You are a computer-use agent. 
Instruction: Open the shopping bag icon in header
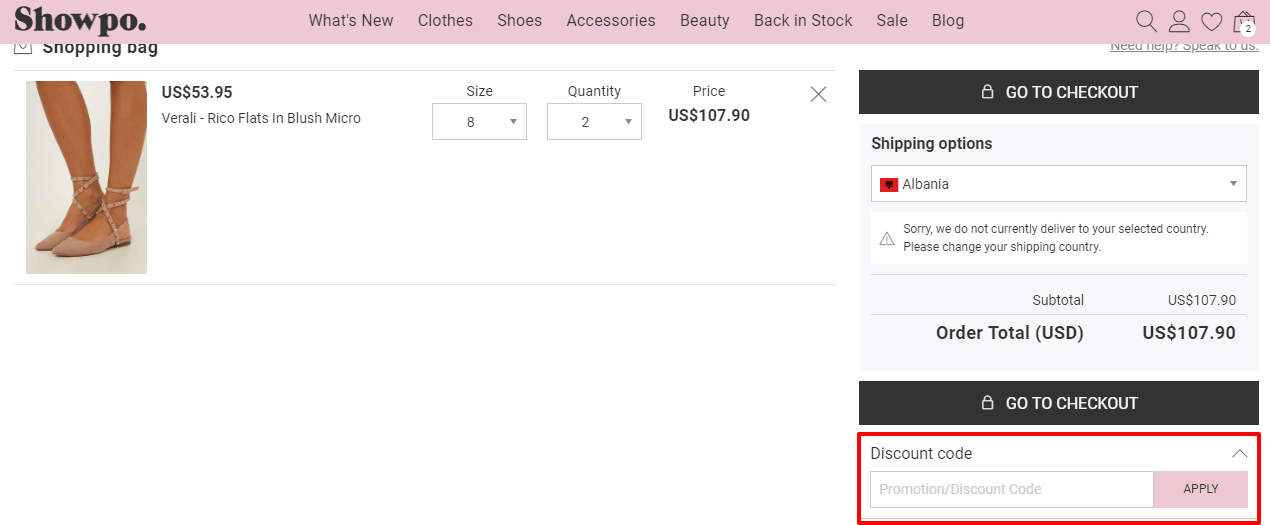[x=1244, y=22]
